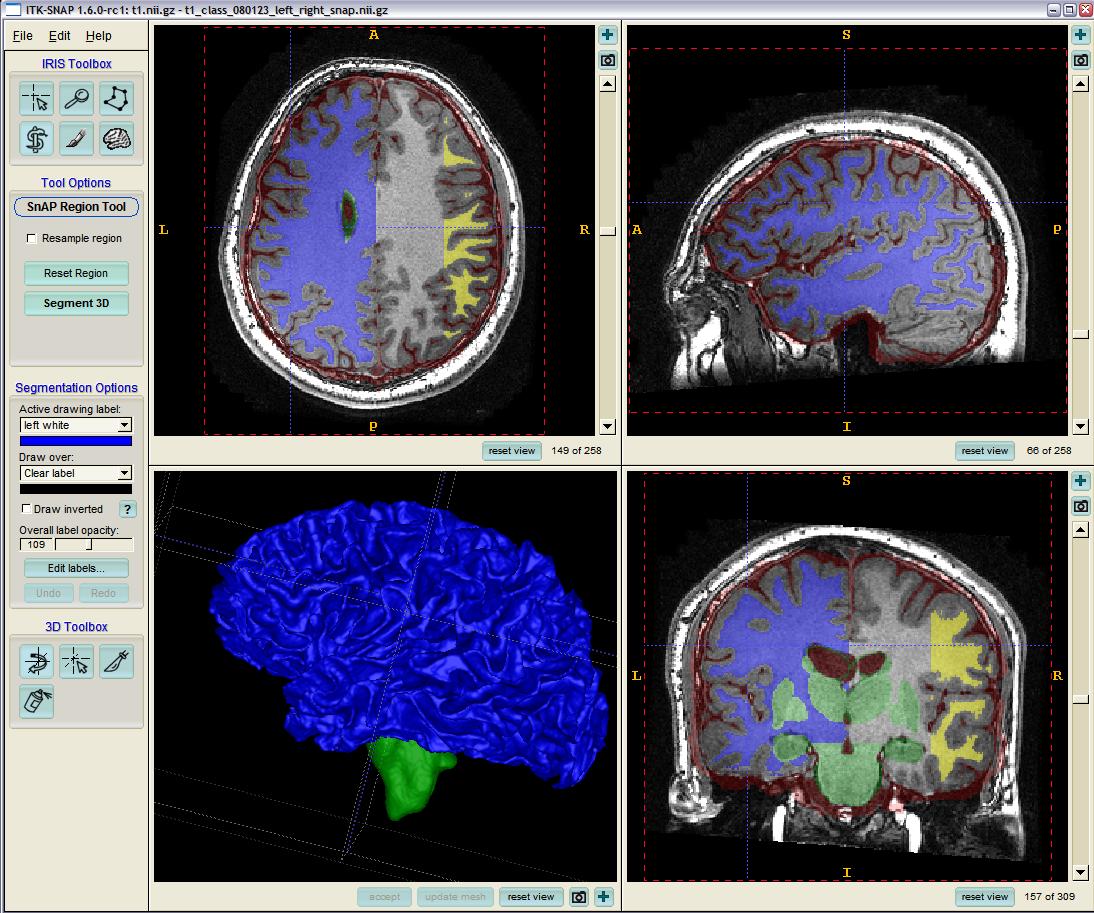Take a snapshot of the axial view
Viewport: 1094px width, 913px height.
607,60
